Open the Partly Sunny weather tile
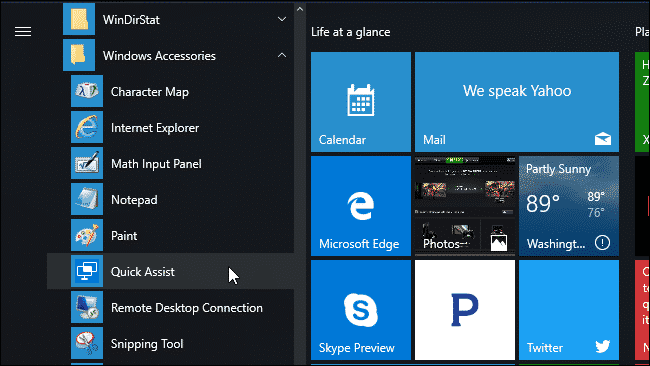 point(569,206)
